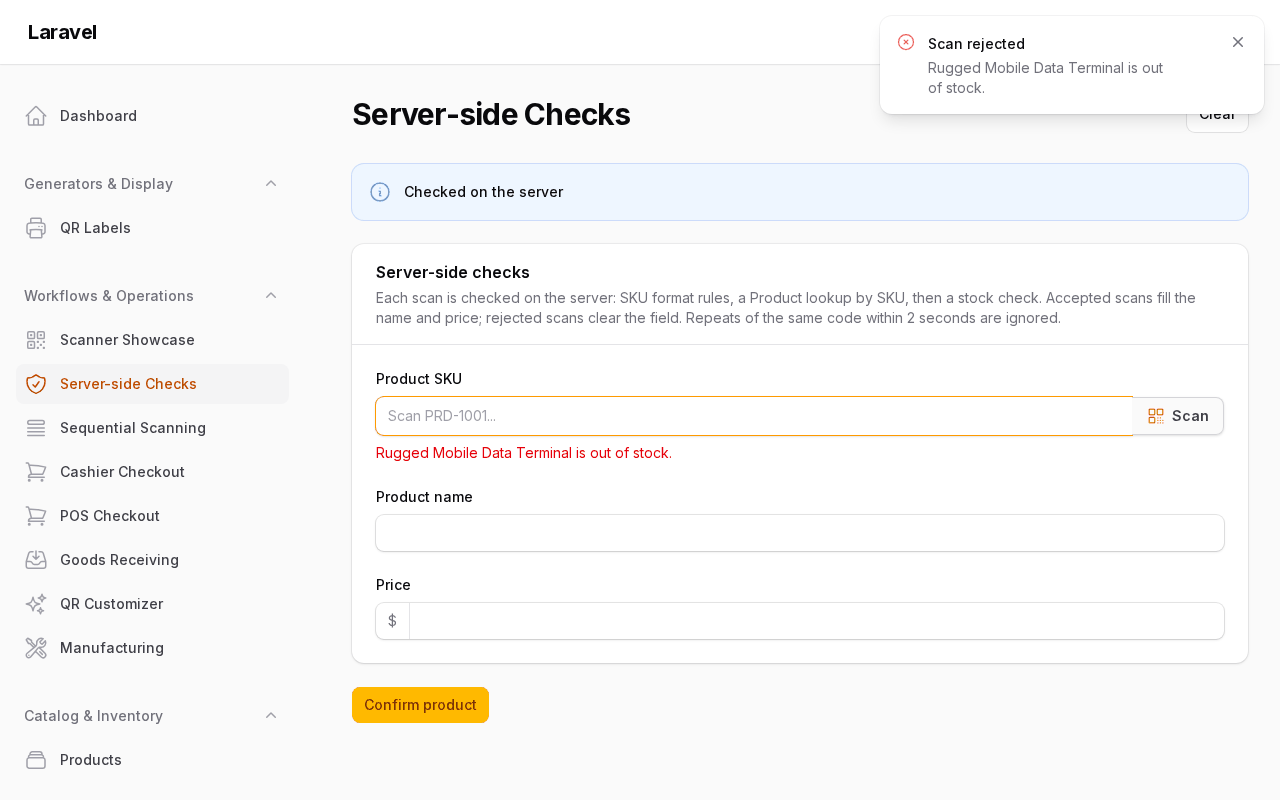
Task: Click the Confirm product button
Action: [x=420, y=705]
